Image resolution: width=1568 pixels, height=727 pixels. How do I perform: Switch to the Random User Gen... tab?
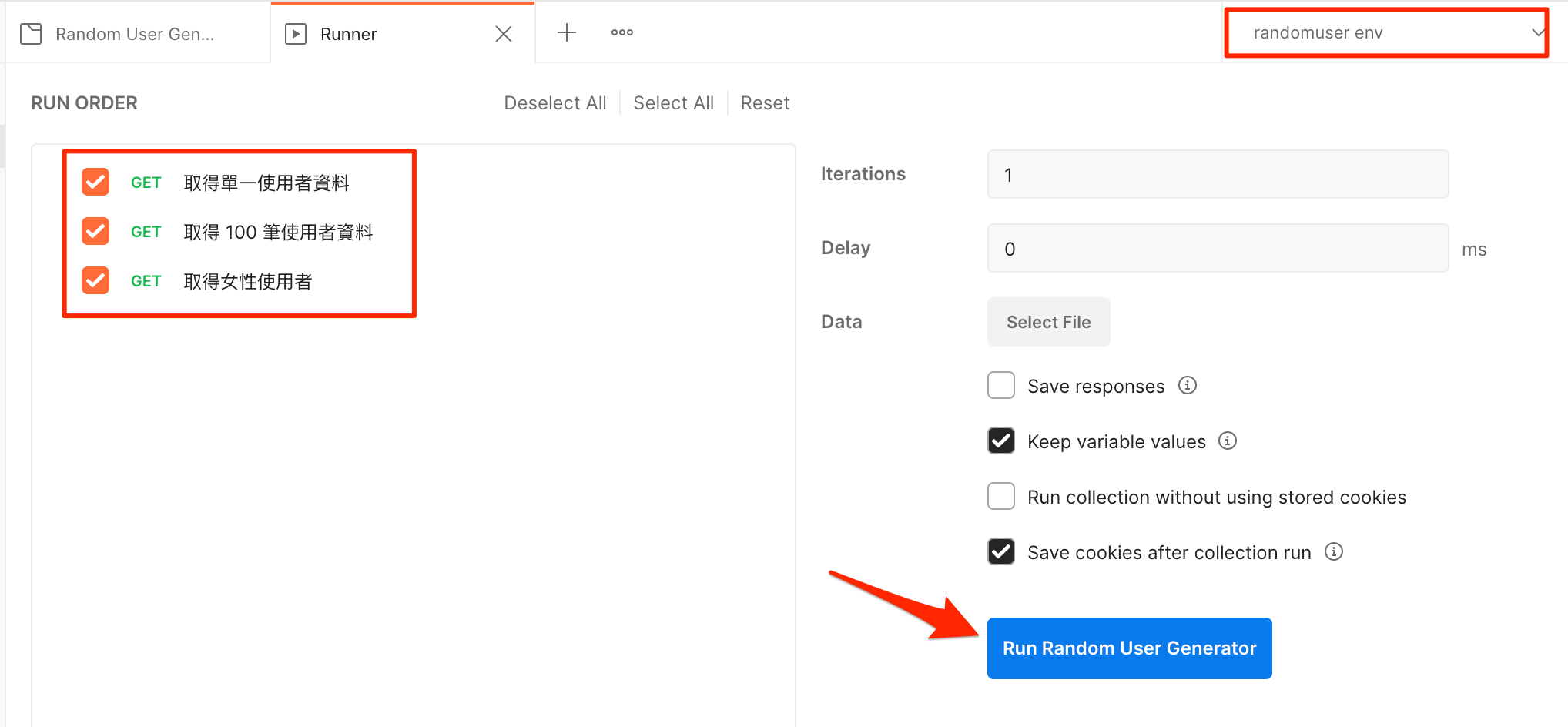(x=135, y=34)
